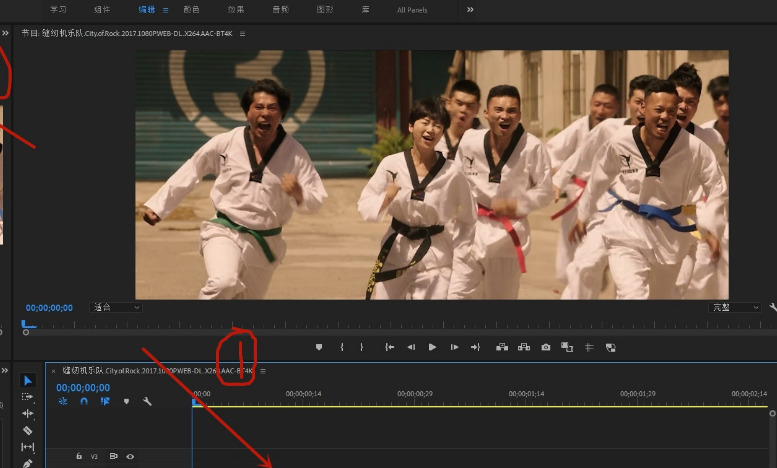Select the Ripple Edit tool
Screen dimensions: 777x468
coord(28,413)
